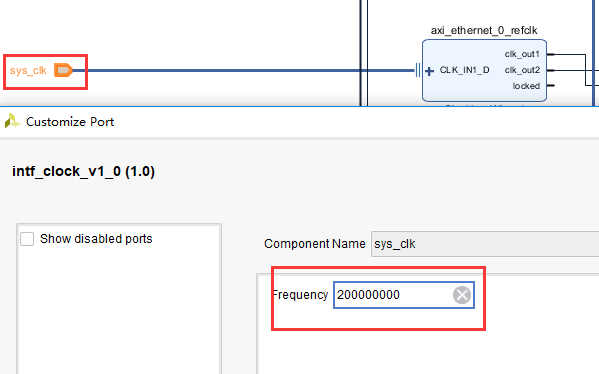Click the Vivado logo in Customize Port title
Image resolution: width=599 pixels, height=374 pixels.
(12, 121)
